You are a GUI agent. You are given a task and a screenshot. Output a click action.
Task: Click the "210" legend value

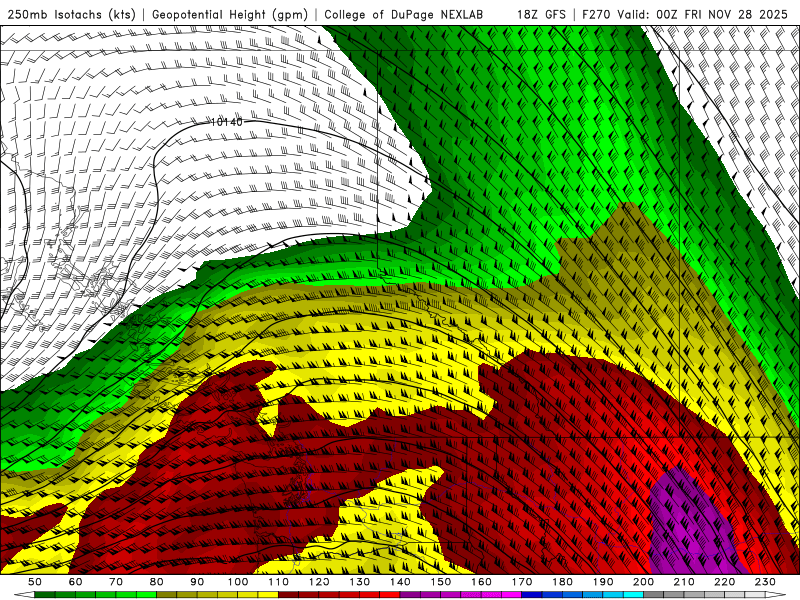point(684,582)
